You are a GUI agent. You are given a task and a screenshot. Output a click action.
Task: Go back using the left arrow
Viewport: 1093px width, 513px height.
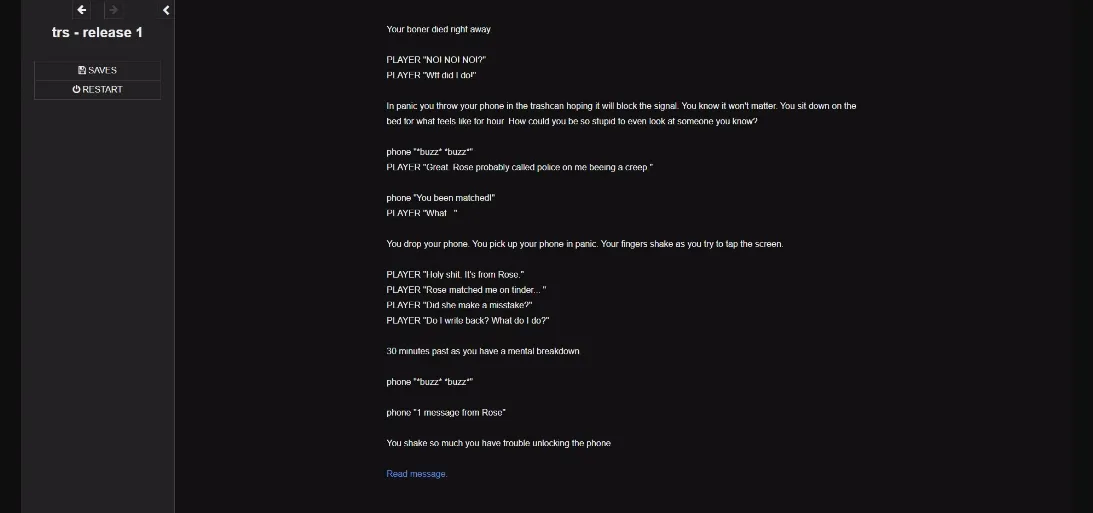coord(82,10)
